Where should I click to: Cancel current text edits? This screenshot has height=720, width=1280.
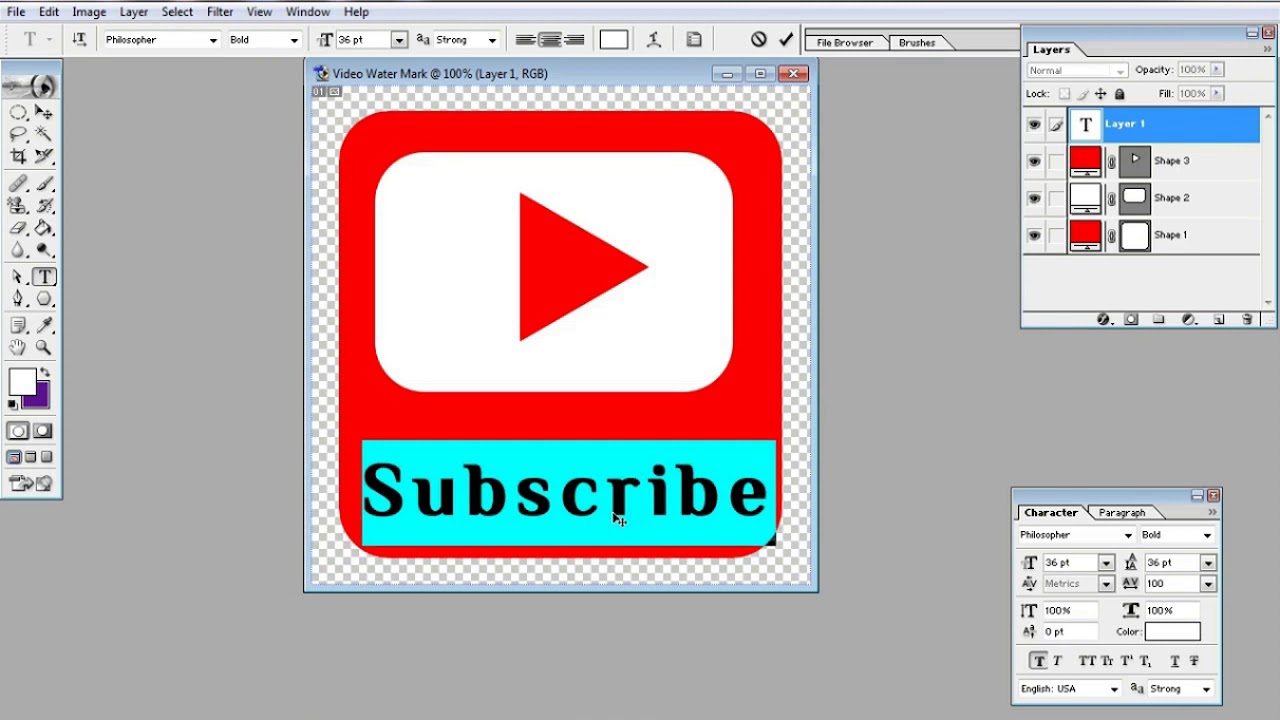(x=759, y=40)
